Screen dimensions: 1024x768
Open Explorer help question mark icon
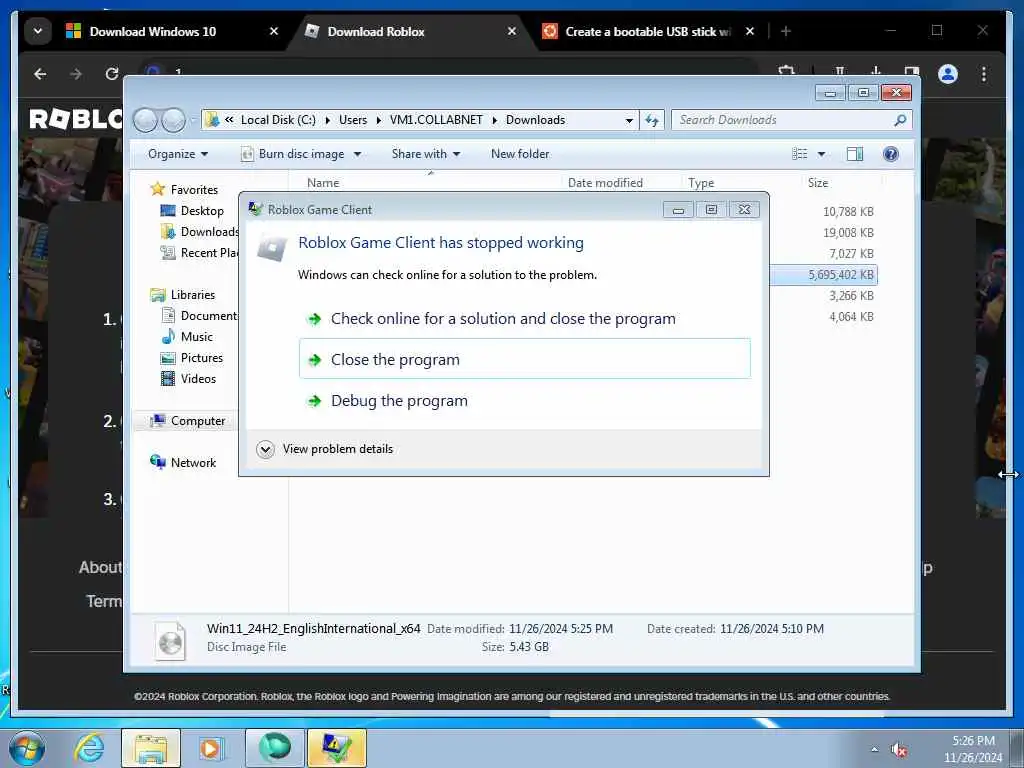(x=891, y=154)
